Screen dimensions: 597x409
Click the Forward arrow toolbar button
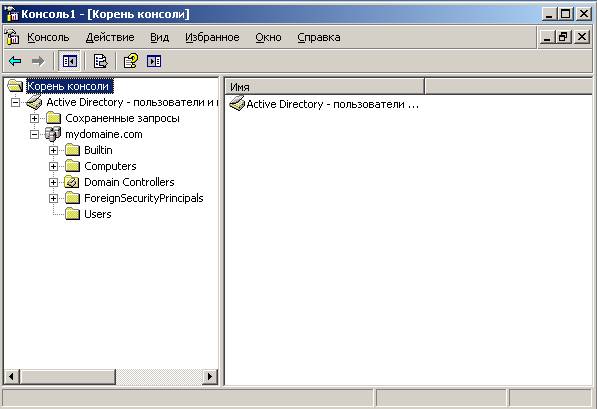pos(38,61)
